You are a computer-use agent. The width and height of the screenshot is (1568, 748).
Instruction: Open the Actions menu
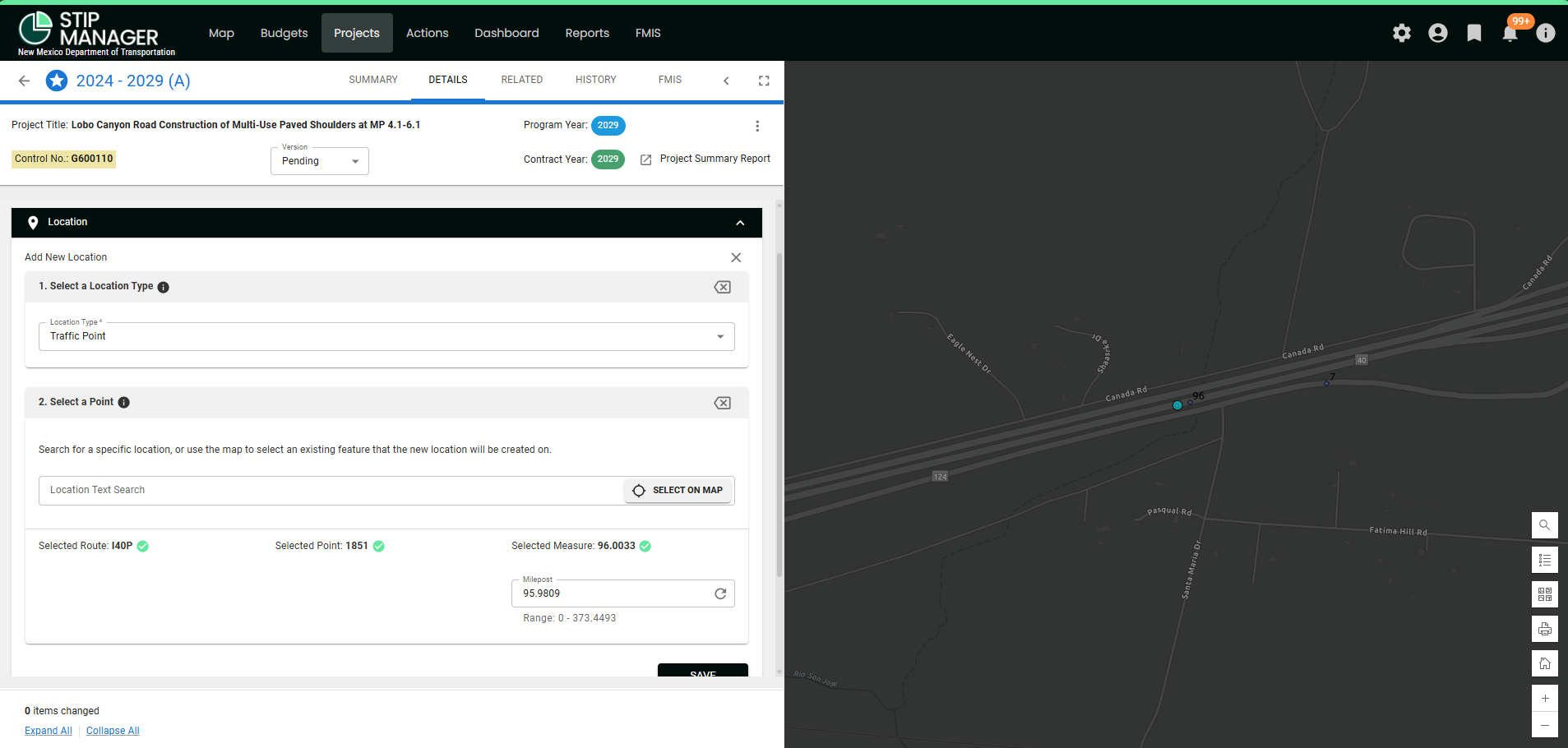pyautogui.click(x=428, y=33)
